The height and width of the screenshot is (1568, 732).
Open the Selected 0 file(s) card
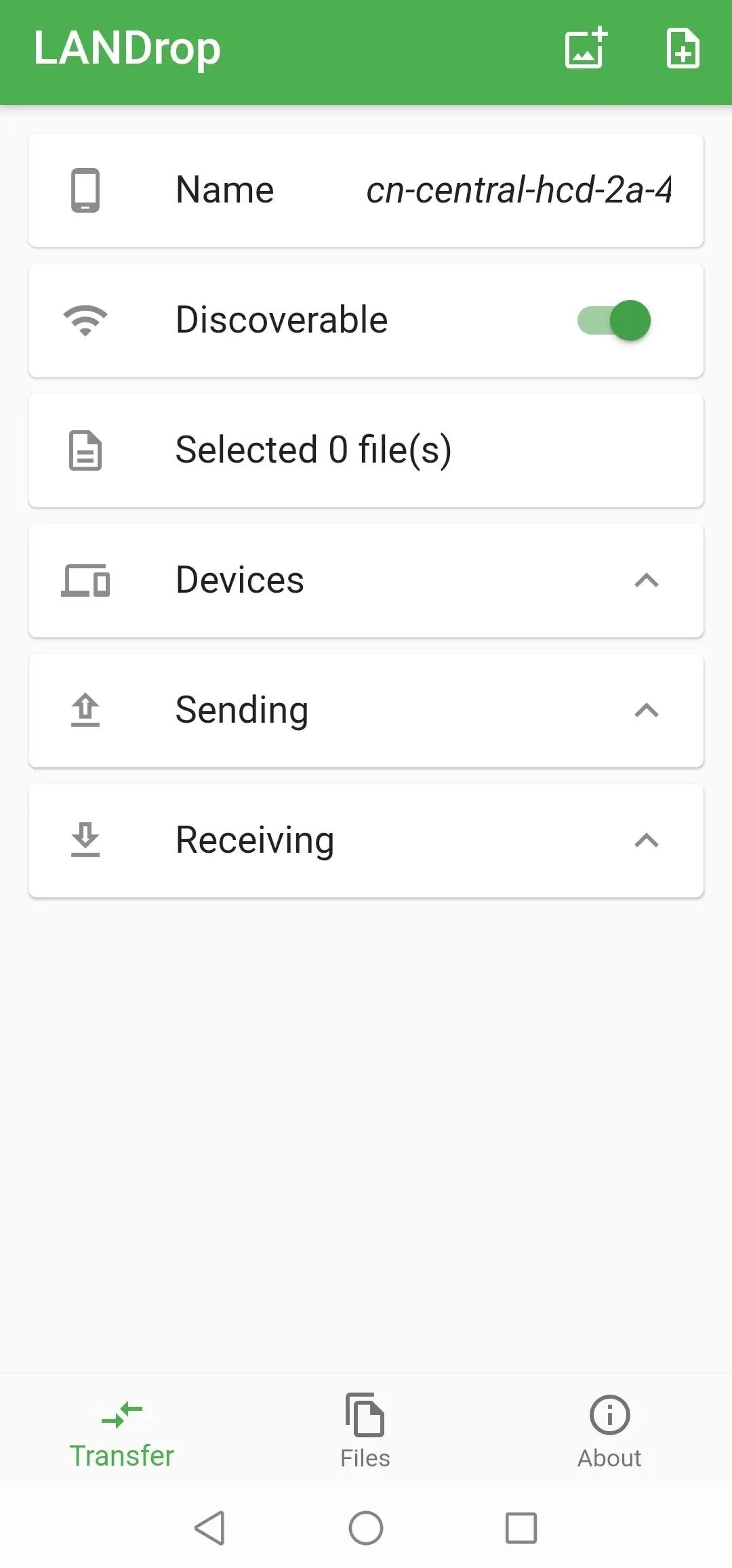[366, 450]
